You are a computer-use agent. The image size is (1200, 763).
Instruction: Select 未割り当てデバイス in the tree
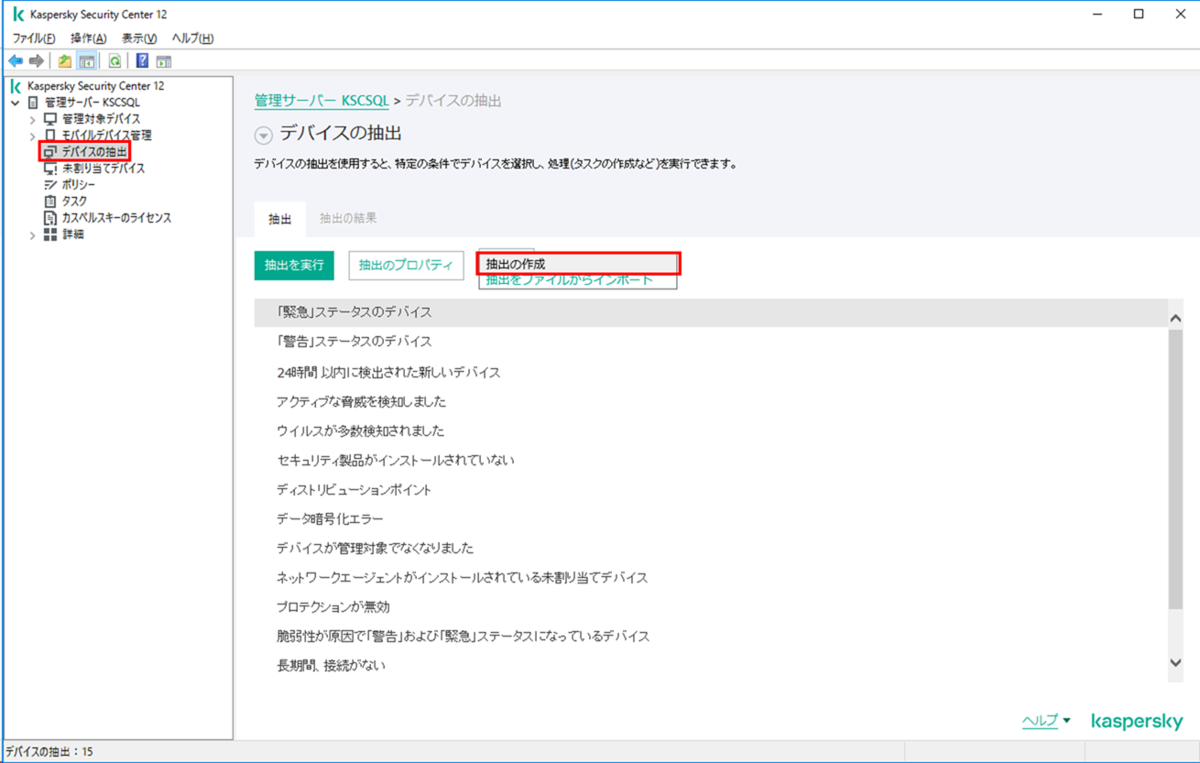tap(103, 168)
